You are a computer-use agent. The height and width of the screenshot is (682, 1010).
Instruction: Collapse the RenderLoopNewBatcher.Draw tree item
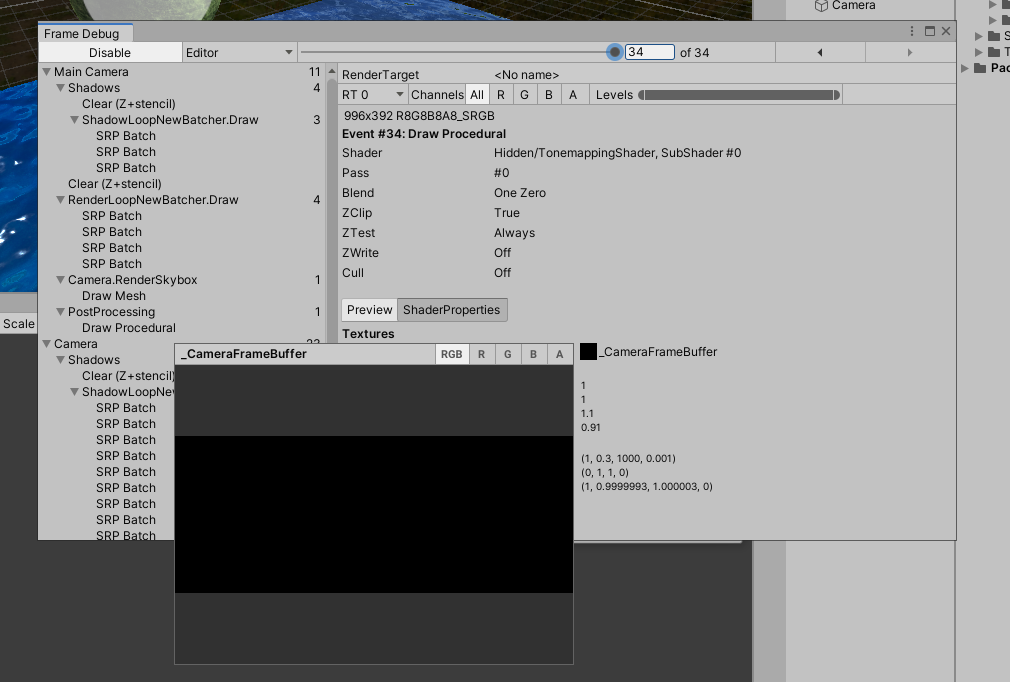61,199
